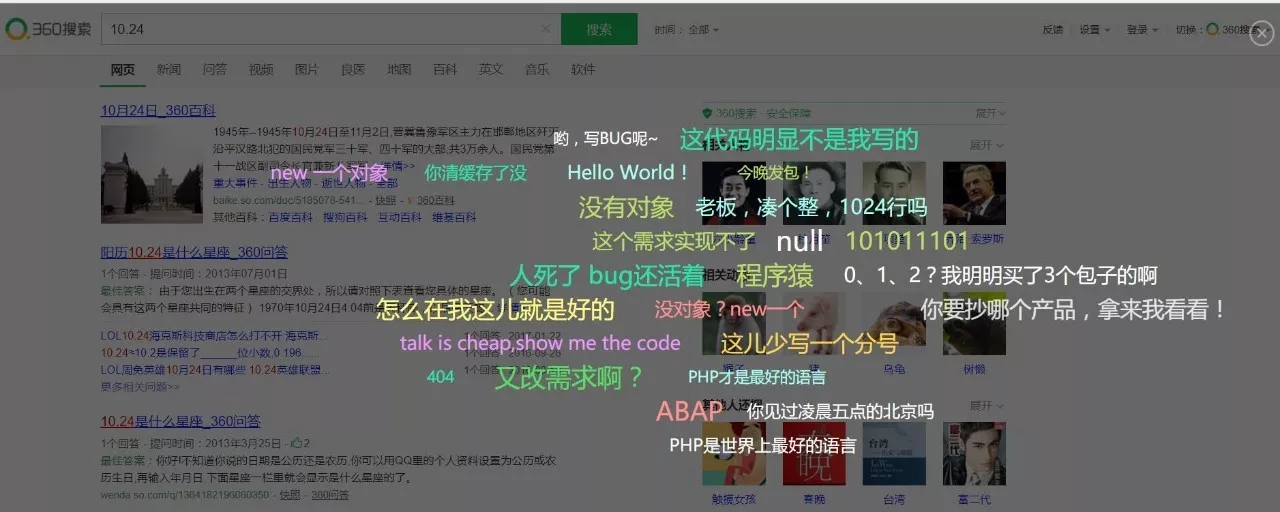
Task: Switch to the 英文 tab
Action: pos(491,70)
